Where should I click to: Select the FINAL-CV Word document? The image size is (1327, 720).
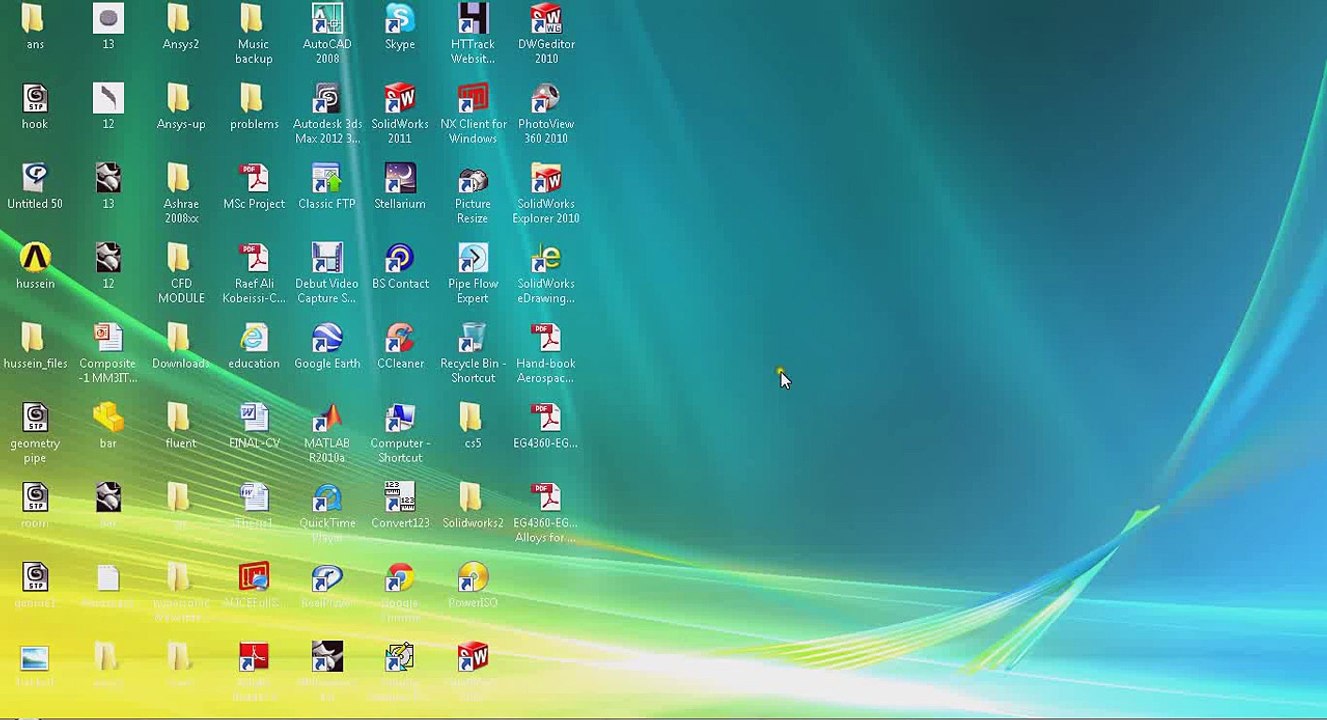(254, 419)
